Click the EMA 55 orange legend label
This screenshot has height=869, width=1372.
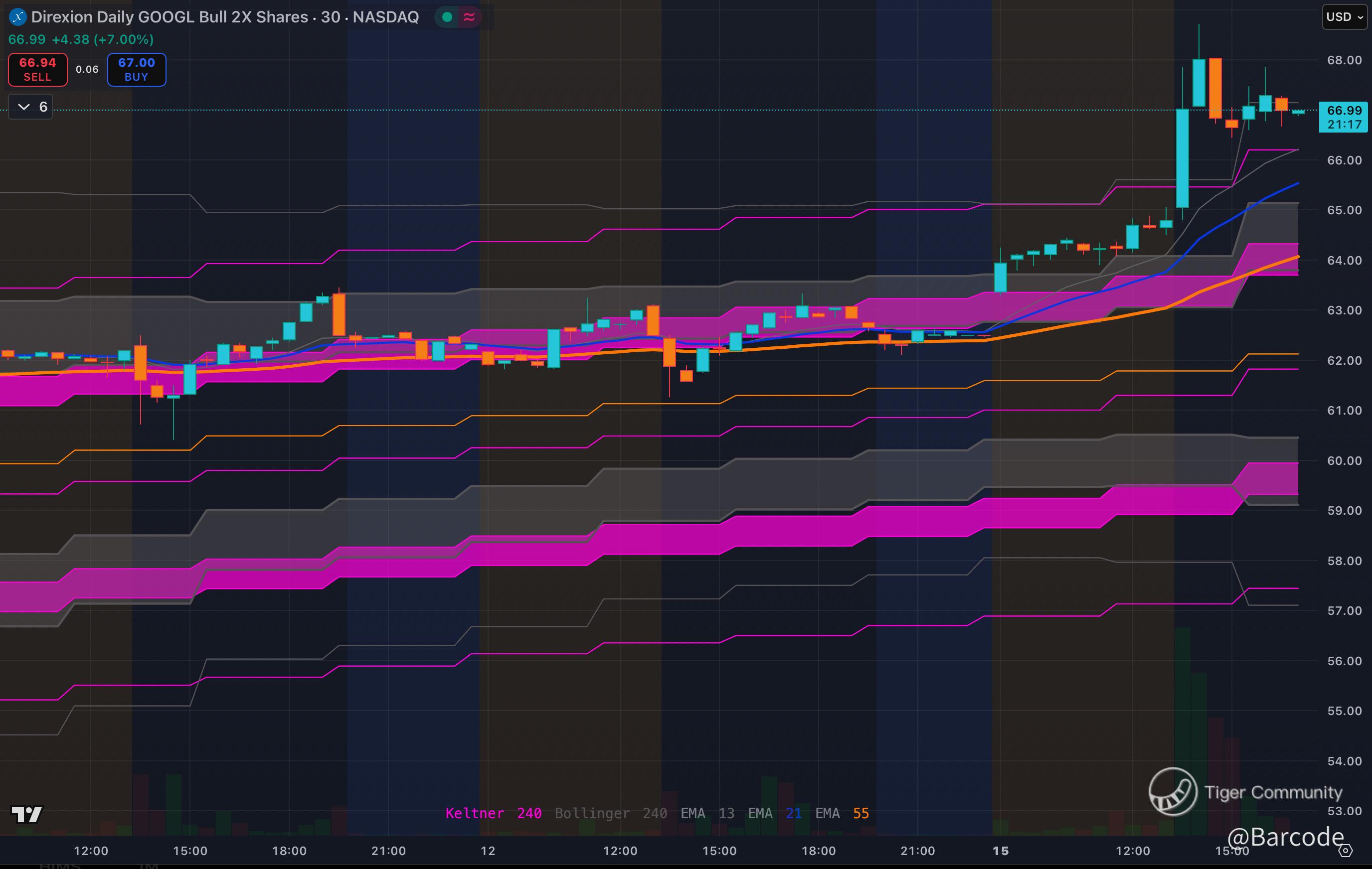[842, 813]
